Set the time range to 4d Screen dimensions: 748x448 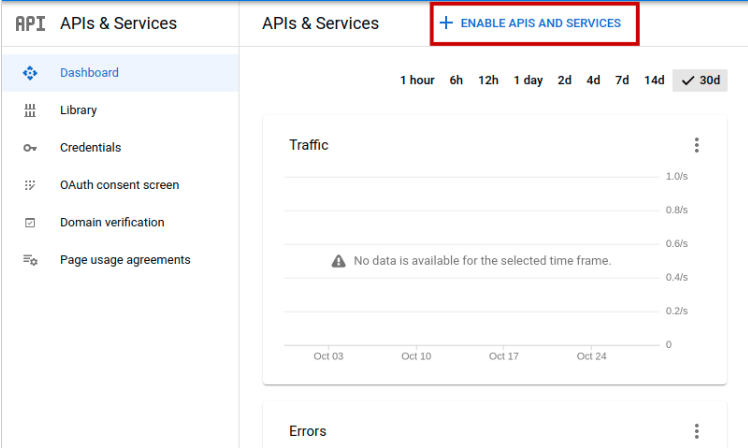click(x=593, y=80)
